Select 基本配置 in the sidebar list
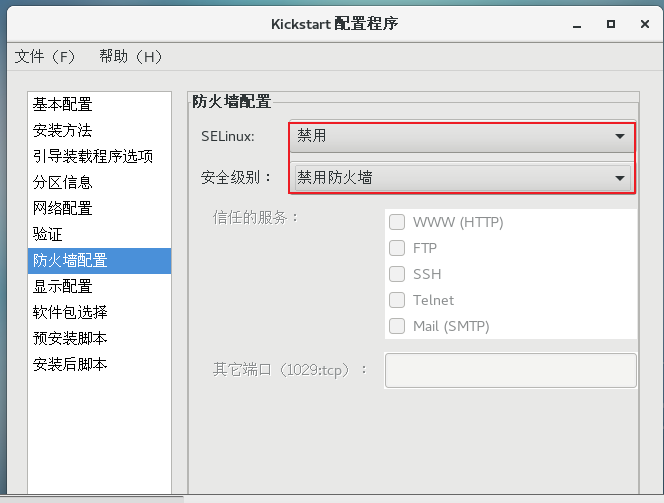Screen dimensions: 664x503 pos(100,104)
